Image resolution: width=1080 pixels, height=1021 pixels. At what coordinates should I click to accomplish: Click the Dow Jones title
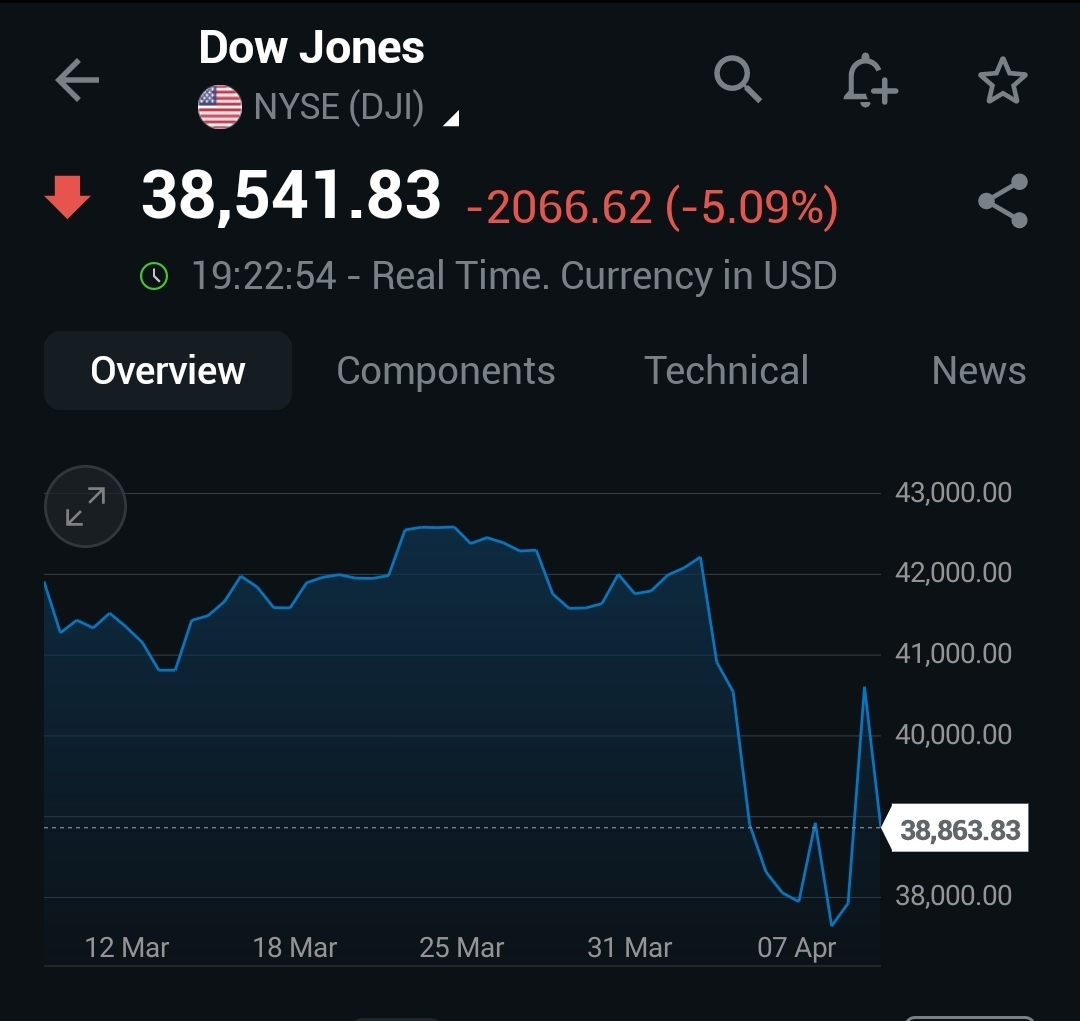pos(312,48)
